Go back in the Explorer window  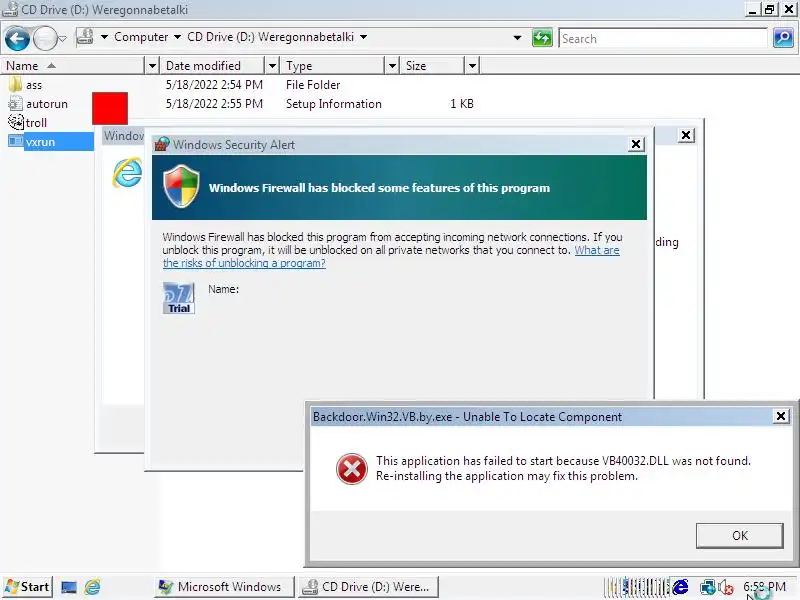tap(17, 39)
